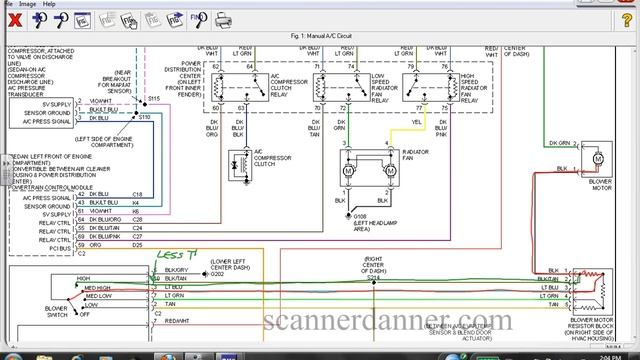Fit the figure to window icon
Image resolution: width=640 pixels, height=360 pixels.
[82, 20]
